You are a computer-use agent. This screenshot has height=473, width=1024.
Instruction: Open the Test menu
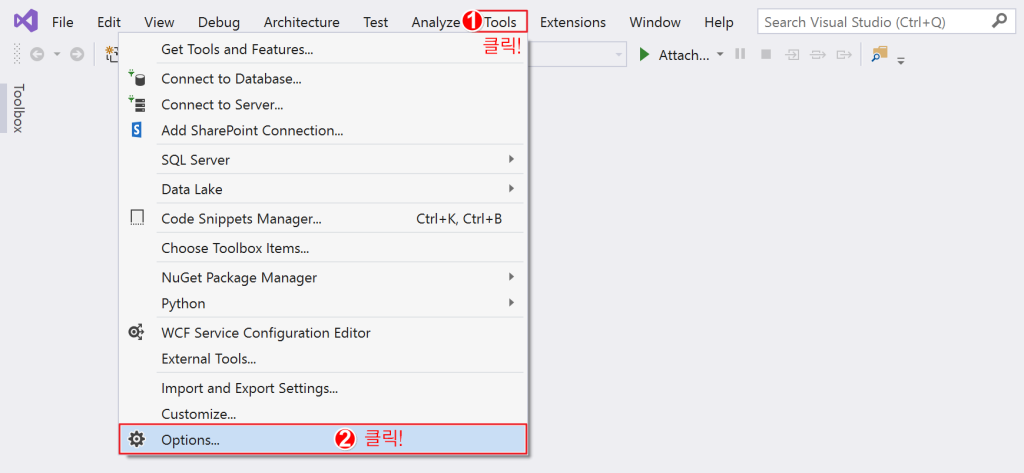[x=376, y=22]
